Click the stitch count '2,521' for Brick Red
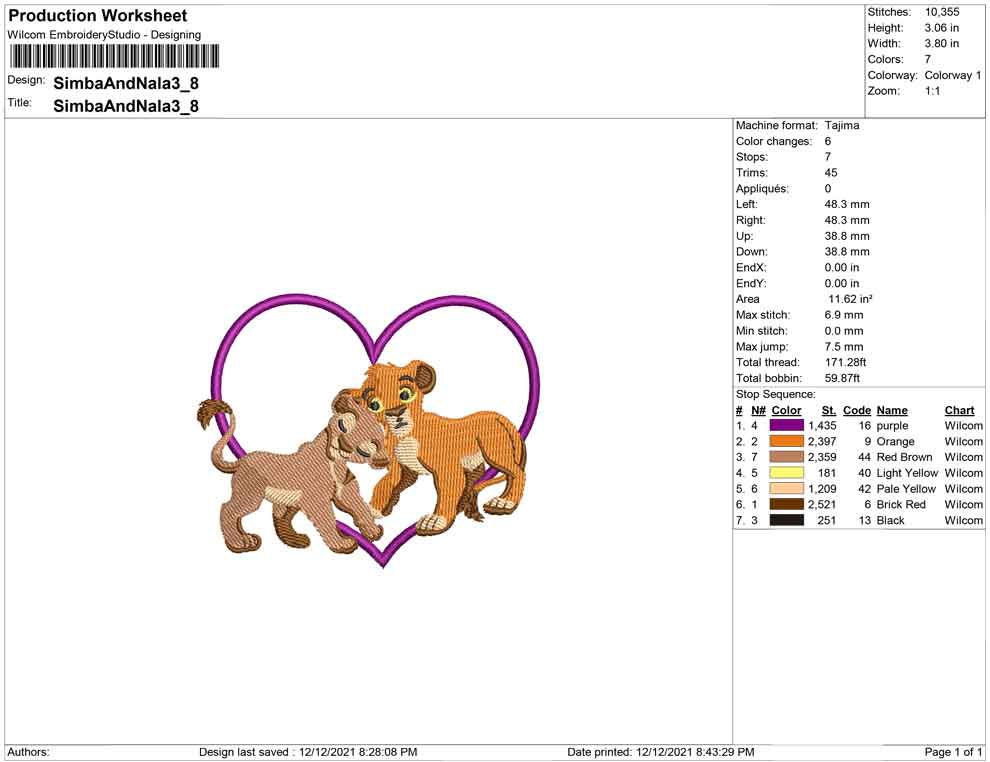The height and width of the screenshot is (762, 990). (822, 504)
